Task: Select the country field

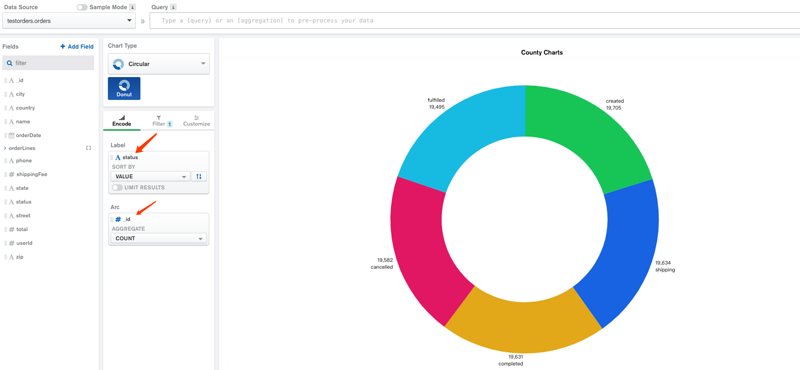Action: coord(25,108)
